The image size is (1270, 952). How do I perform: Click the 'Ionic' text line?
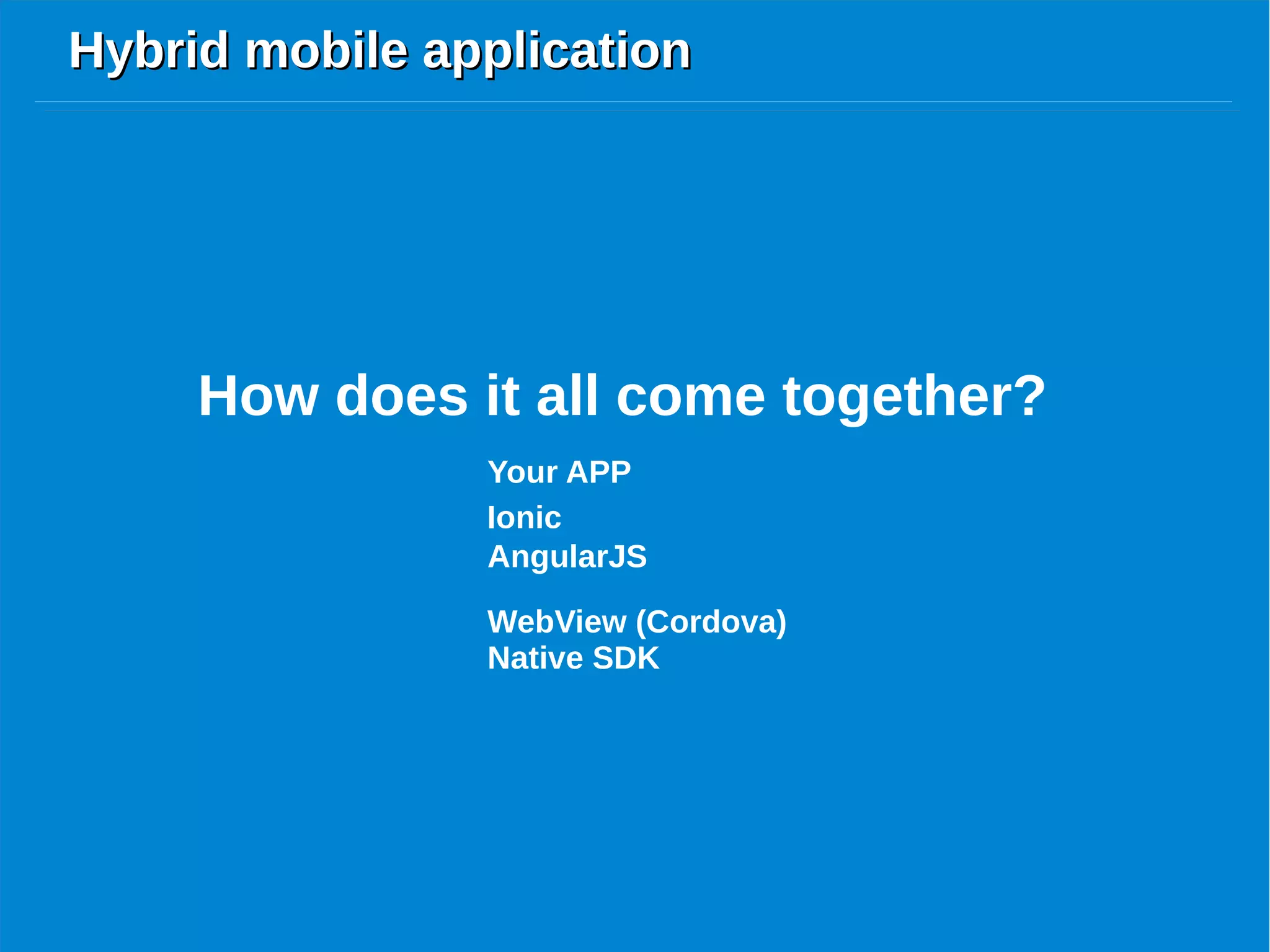(x=524, y=517)
